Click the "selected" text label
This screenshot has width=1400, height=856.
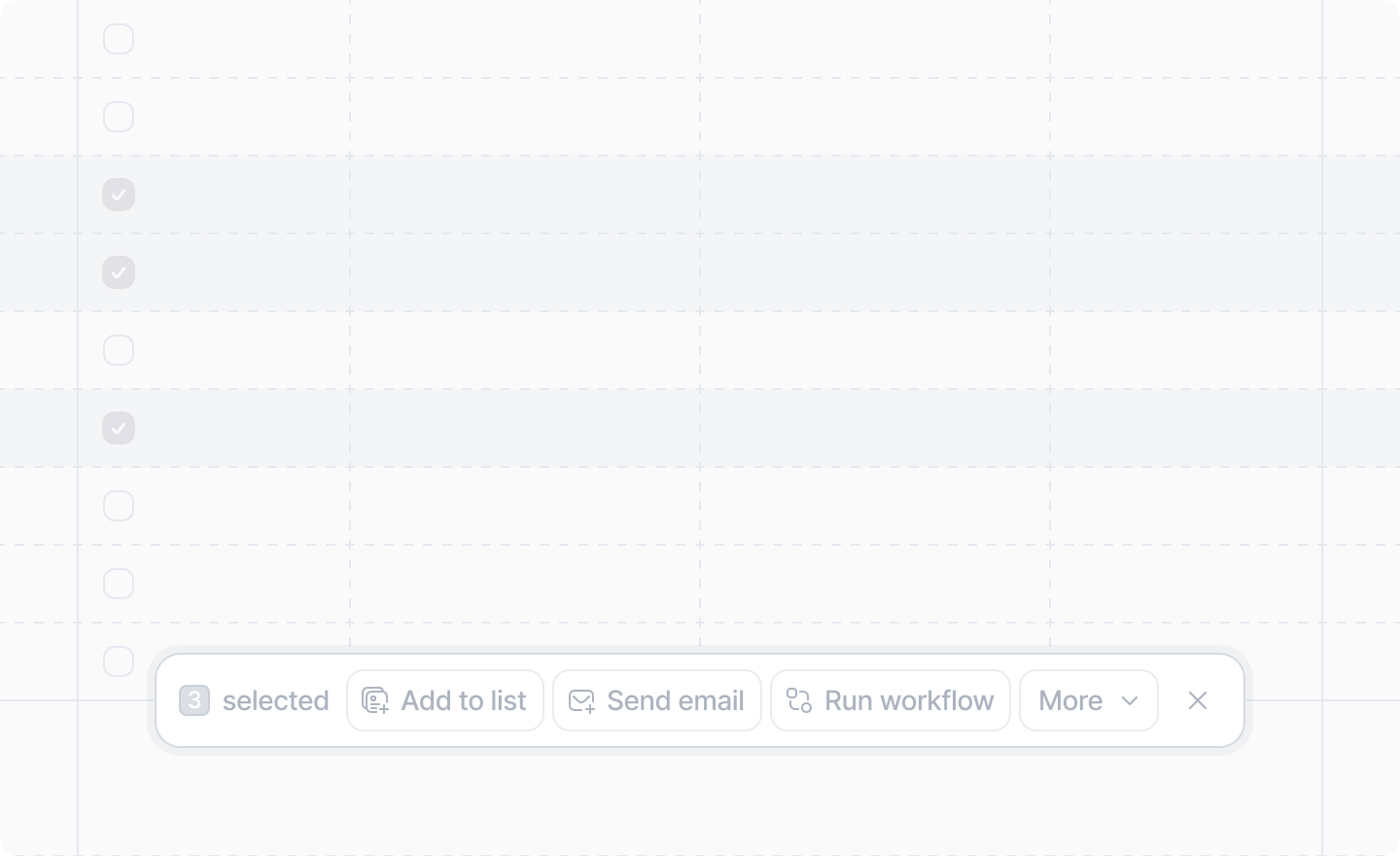(276, 700)
